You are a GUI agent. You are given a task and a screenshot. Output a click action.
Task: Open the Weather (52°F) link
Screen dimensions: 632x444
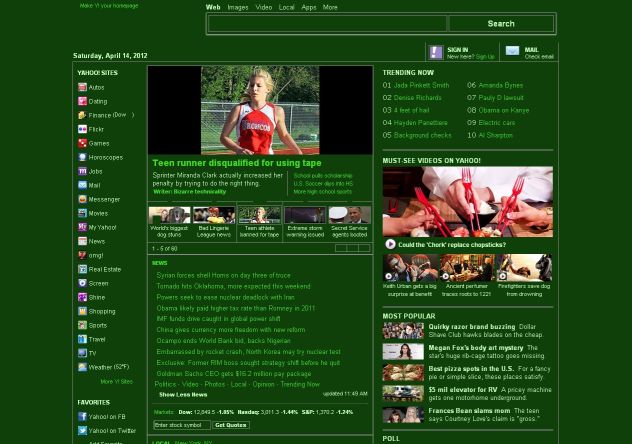tap(109, 367)
